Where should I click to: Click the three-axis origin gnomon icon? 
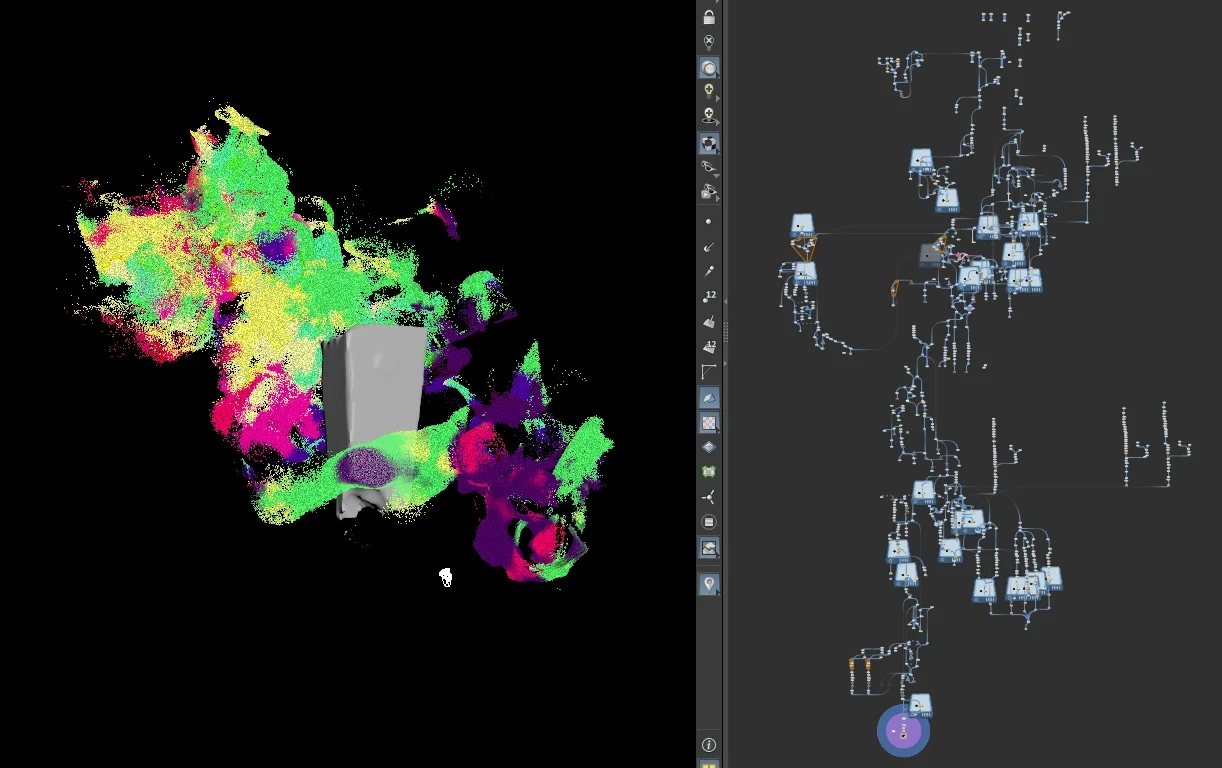pos(709,497)
